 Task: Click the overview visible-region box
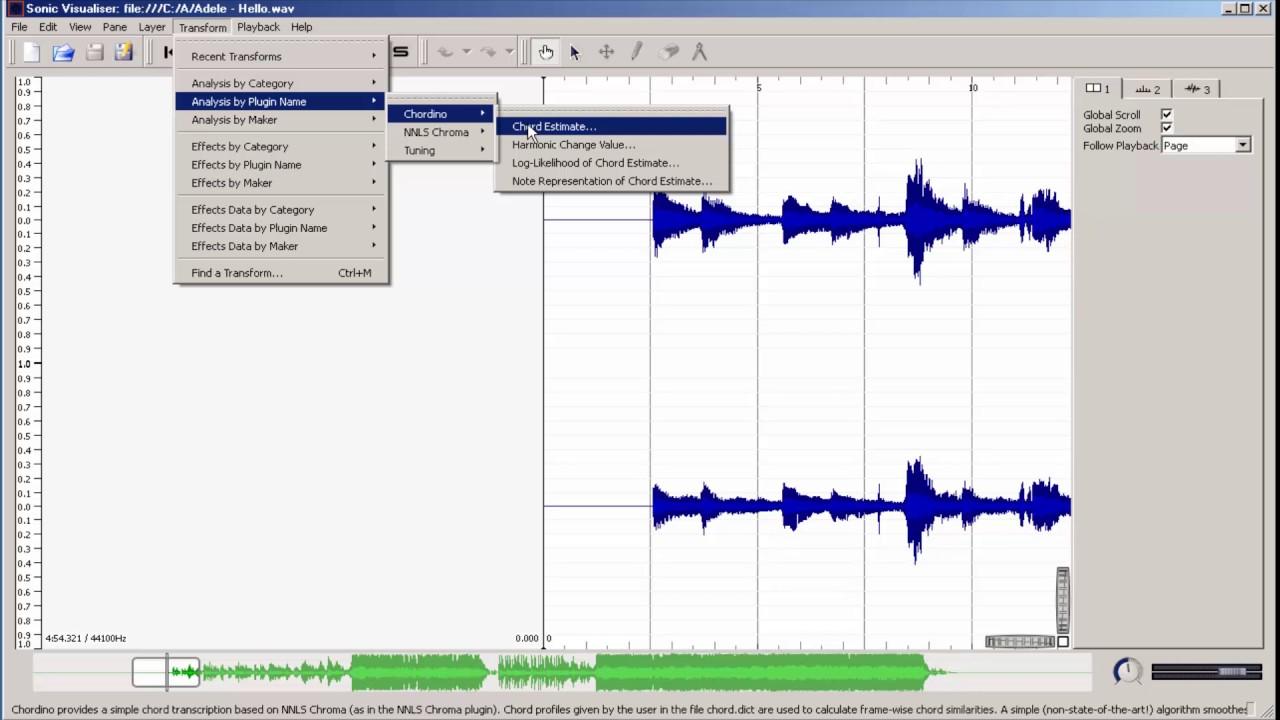166,672
